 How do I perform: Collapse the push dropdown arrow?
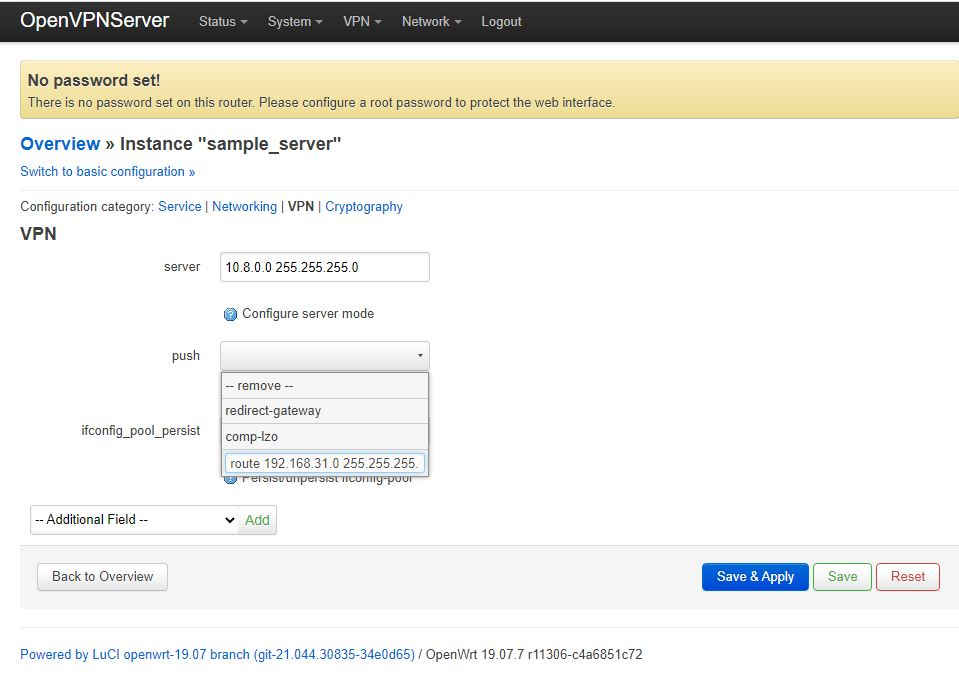(x=420, y=355)
